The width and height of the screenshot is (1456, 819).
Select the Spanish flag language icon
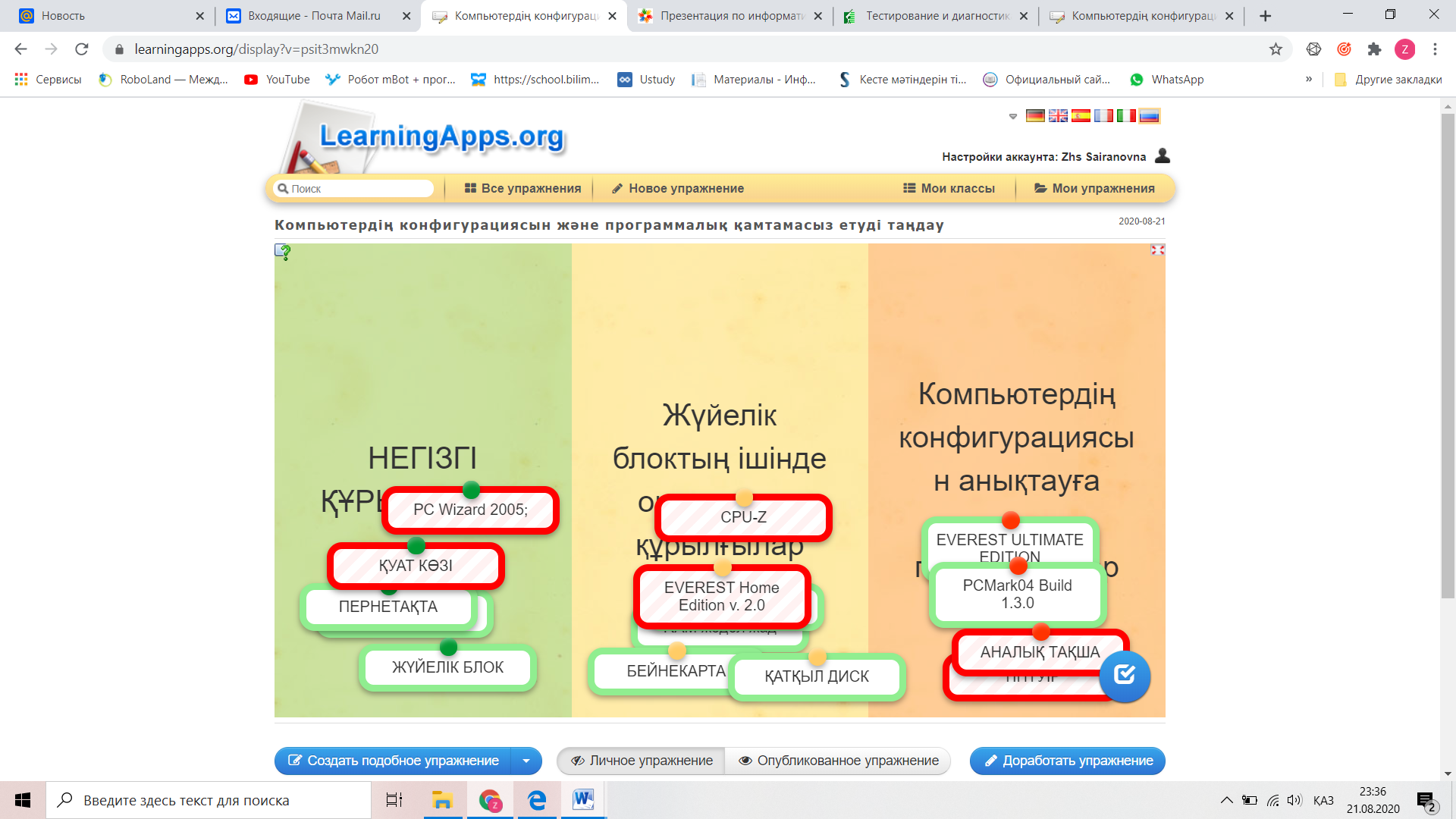[x=1081, y=115]
